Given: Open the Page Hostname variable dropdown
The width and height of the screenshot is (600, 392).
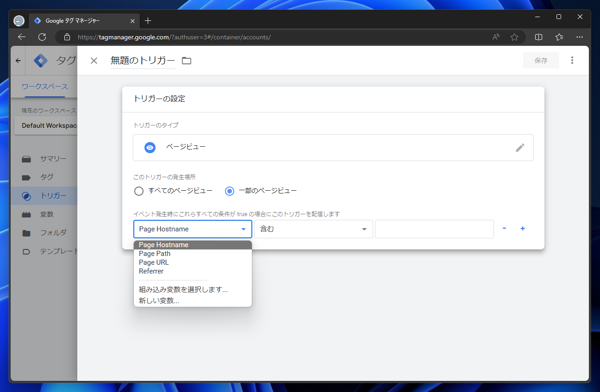Looking at the screenshot, I should tap(192, 229).
